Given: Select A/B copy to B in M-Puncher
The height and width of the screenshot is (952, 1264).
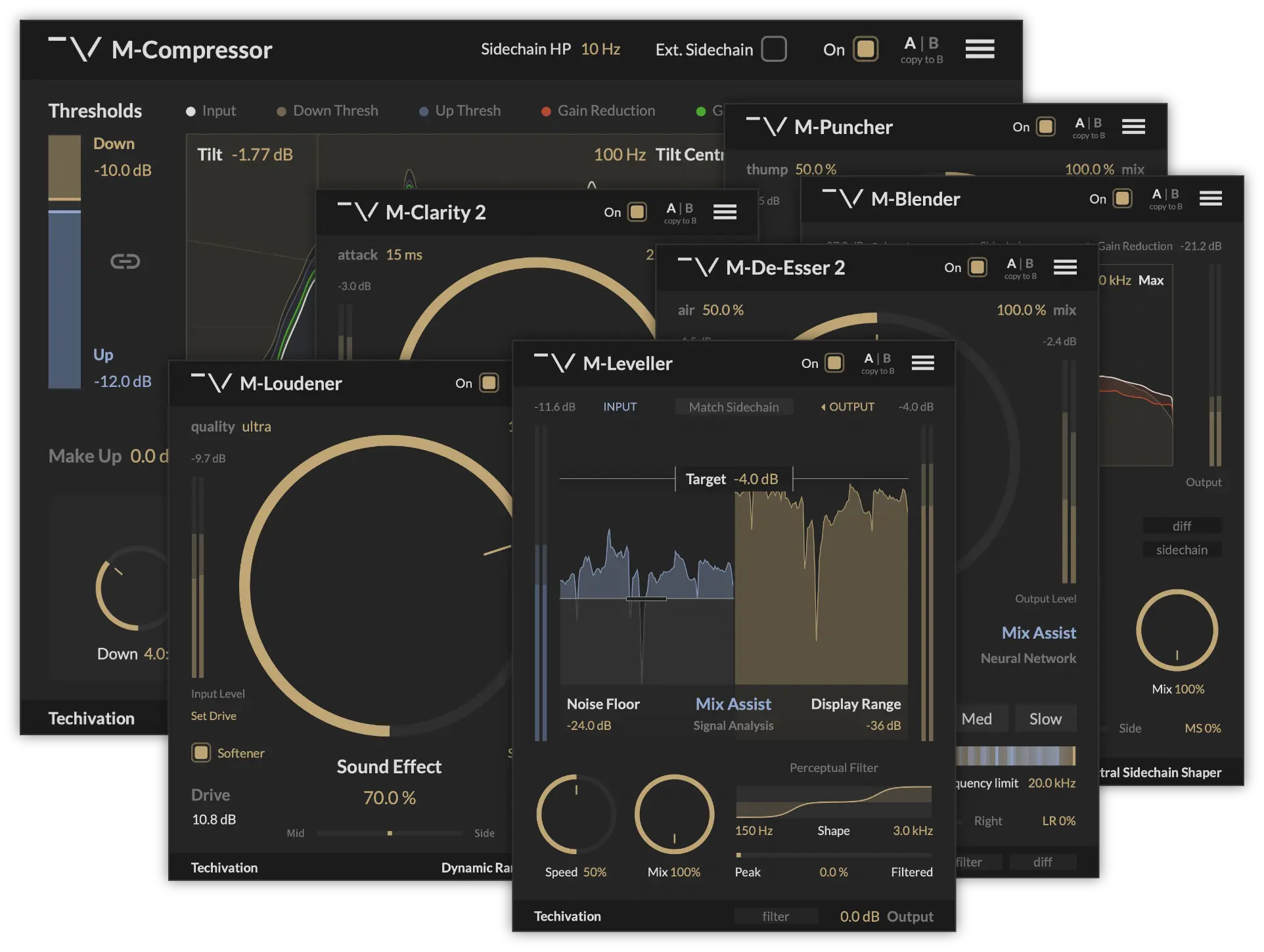Looking at the screenshot, I should [1089, 127].
